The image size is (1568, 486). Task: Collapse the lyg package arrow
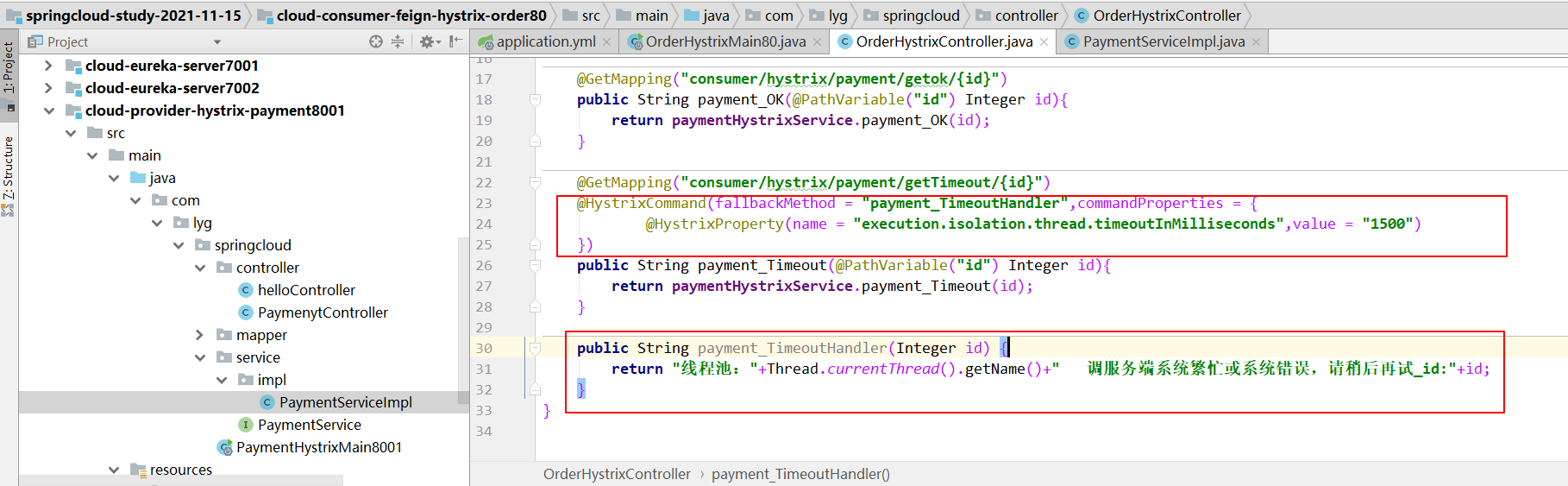[x=157, y=223]
